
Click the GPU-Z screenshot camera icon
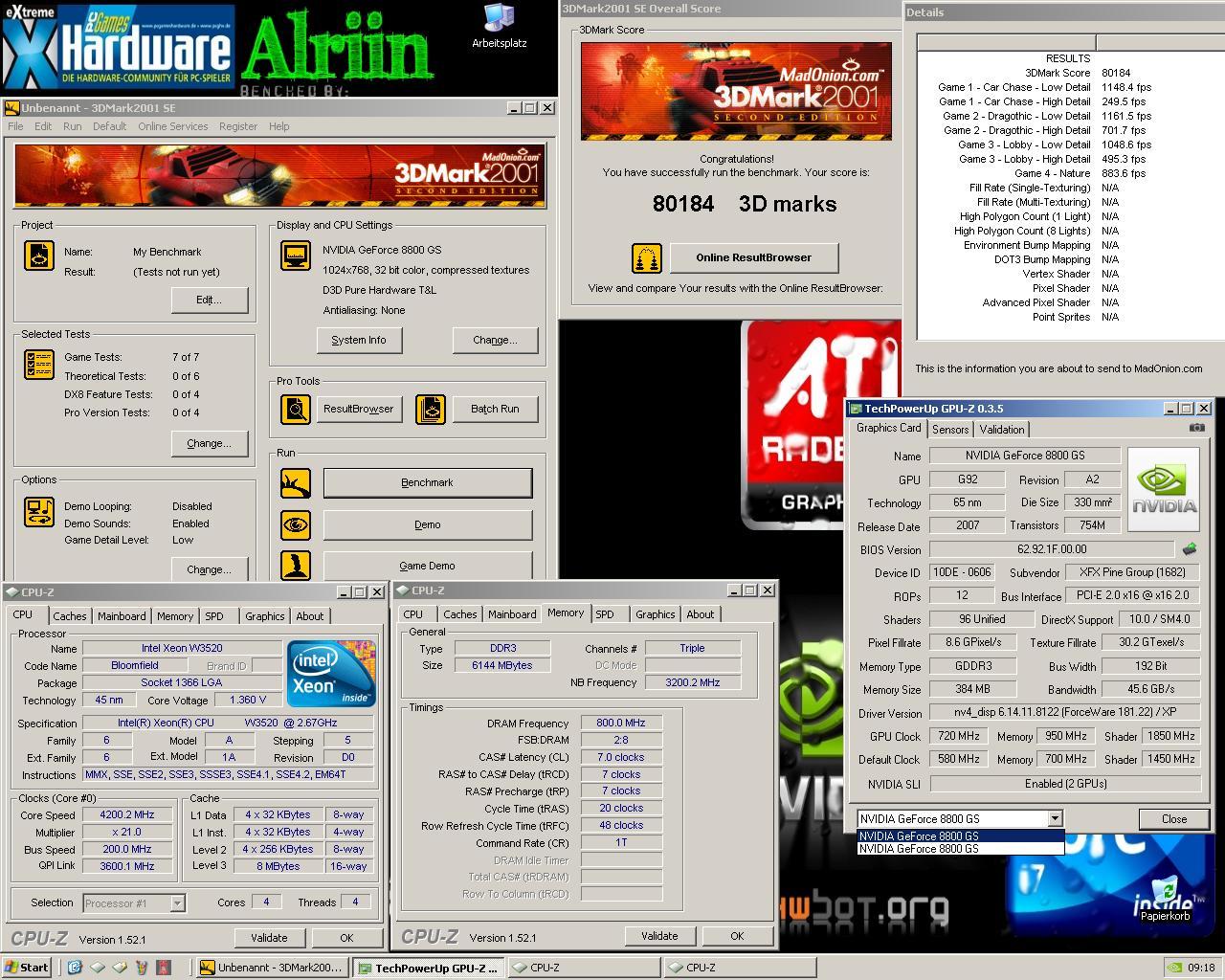(x=1196, y=428)
